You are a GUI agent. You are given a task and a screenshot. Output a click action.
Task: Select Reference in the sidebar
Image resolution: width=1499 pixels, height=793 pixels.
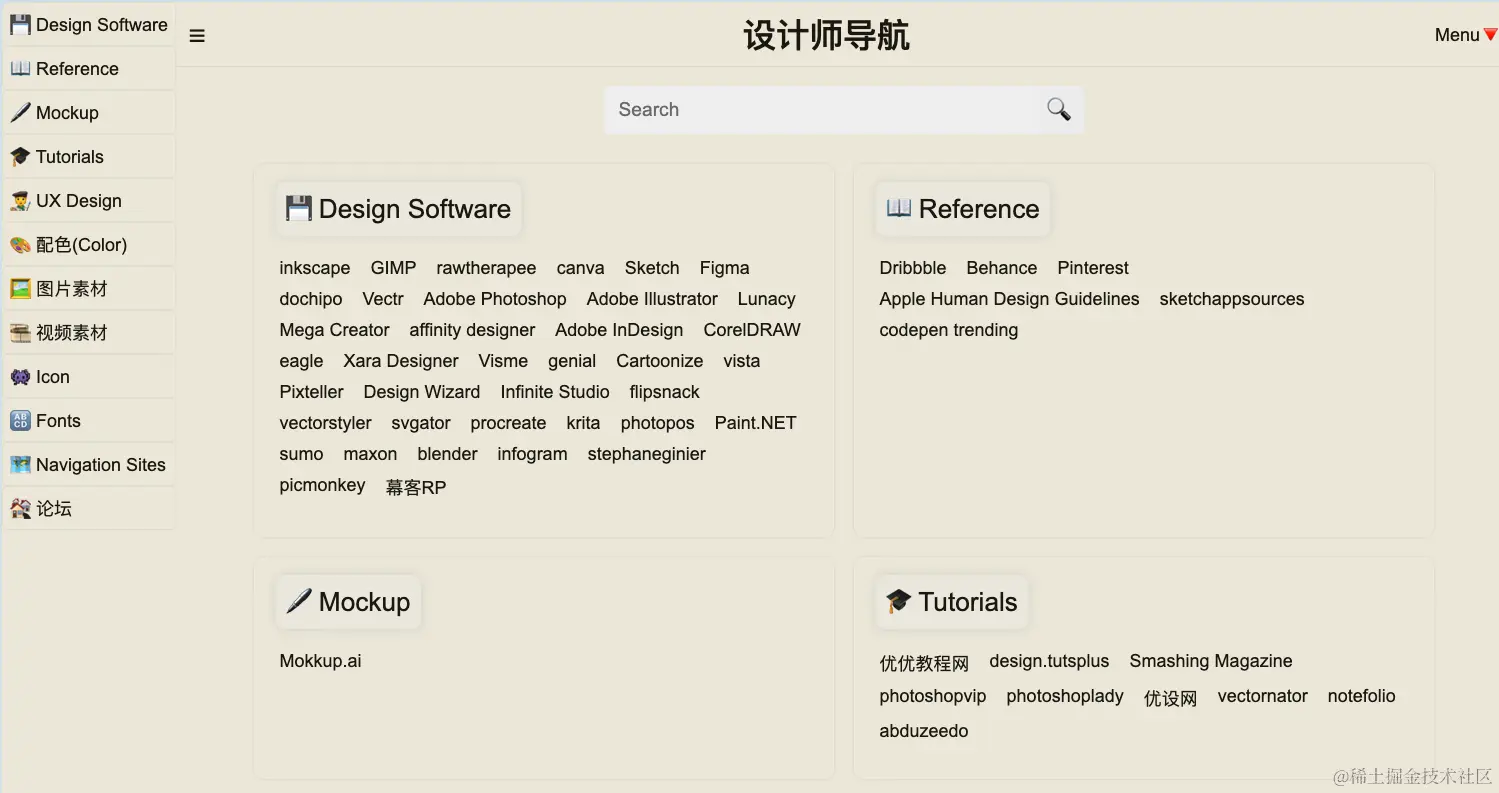[89, 69]
